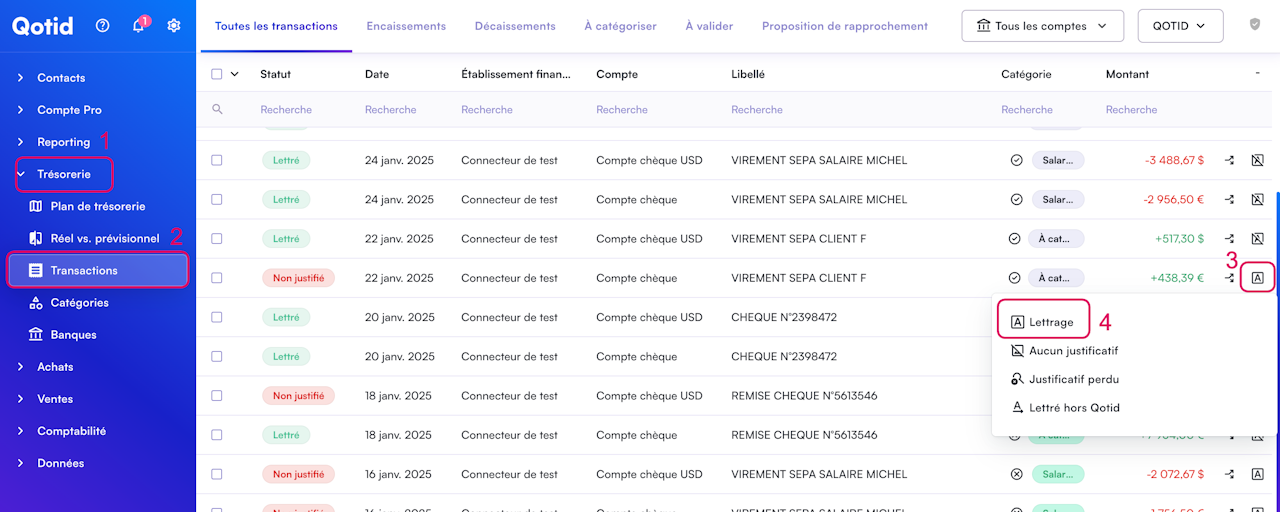Collapse the Trésorerie sidebar section
The height and width of the screenshot is (512, 1280).
(x=63, y=174)
